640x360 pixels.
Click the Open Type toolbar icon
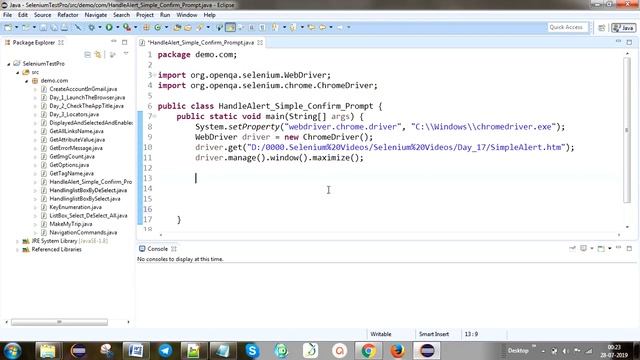click(x=177, y=27)
